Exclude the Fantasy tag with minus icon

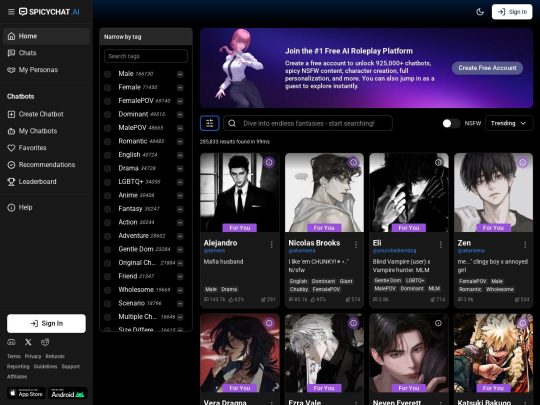tap(180, 209)
